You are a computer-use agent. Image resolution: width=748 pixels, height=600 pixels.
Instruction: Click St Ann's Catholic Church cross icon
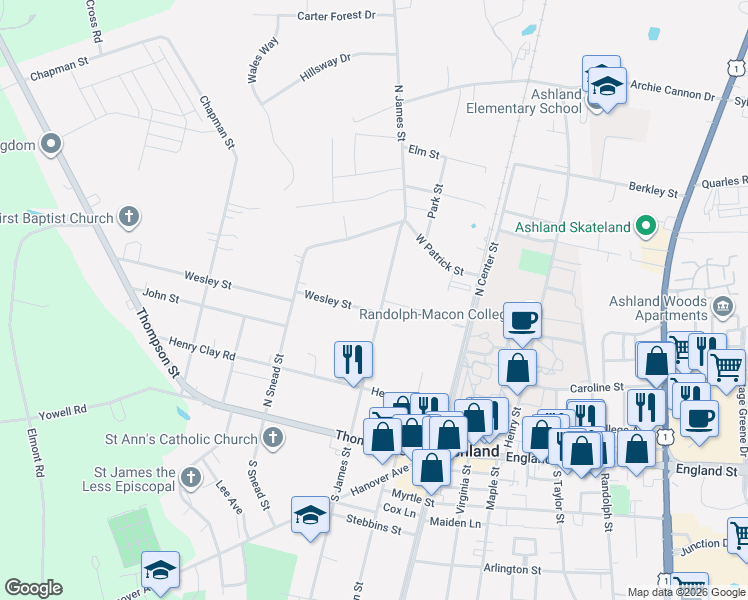(273, 438)
